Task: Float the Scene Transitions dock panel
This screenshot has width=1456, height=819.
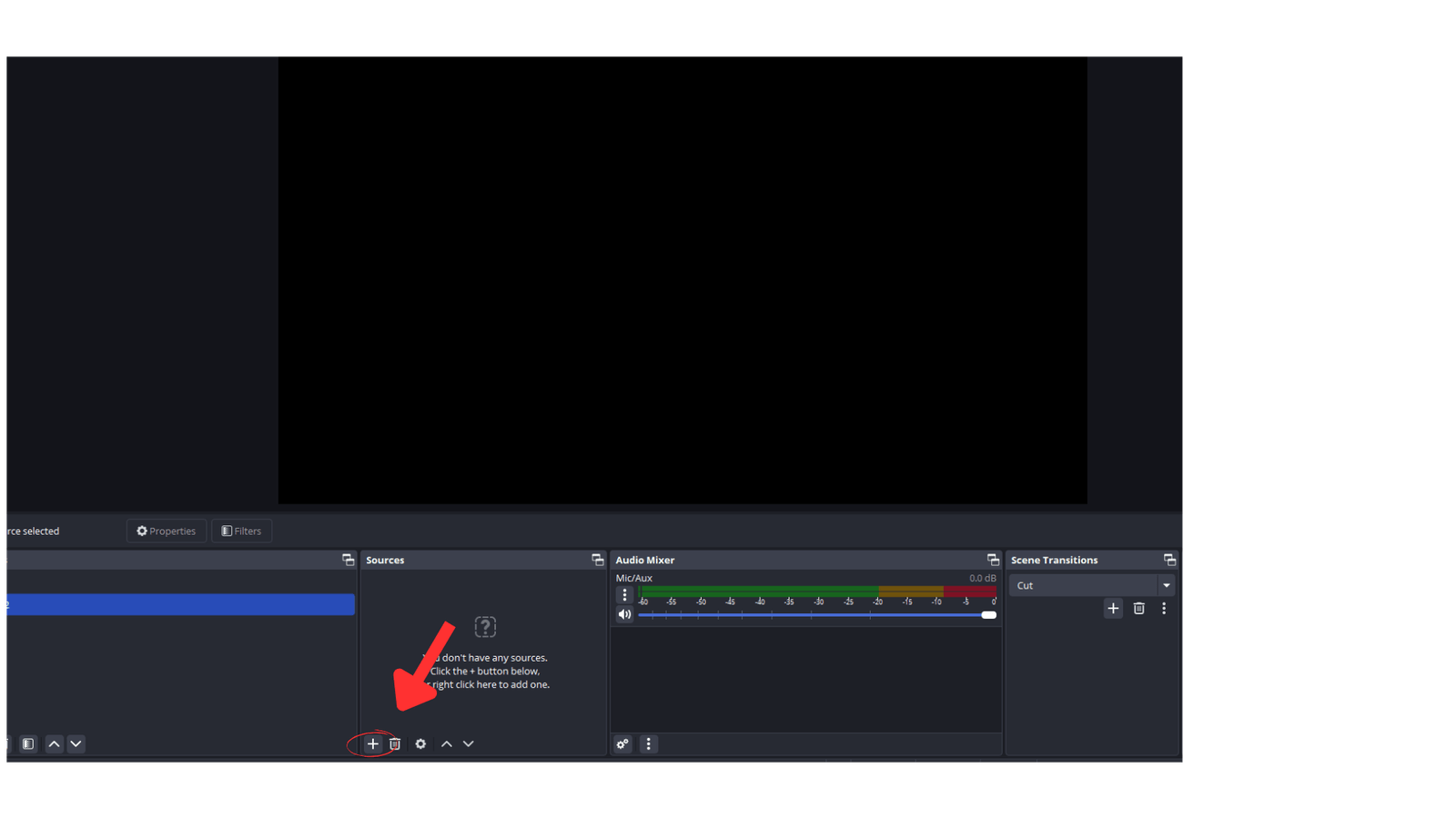Action: (1169, 560)
